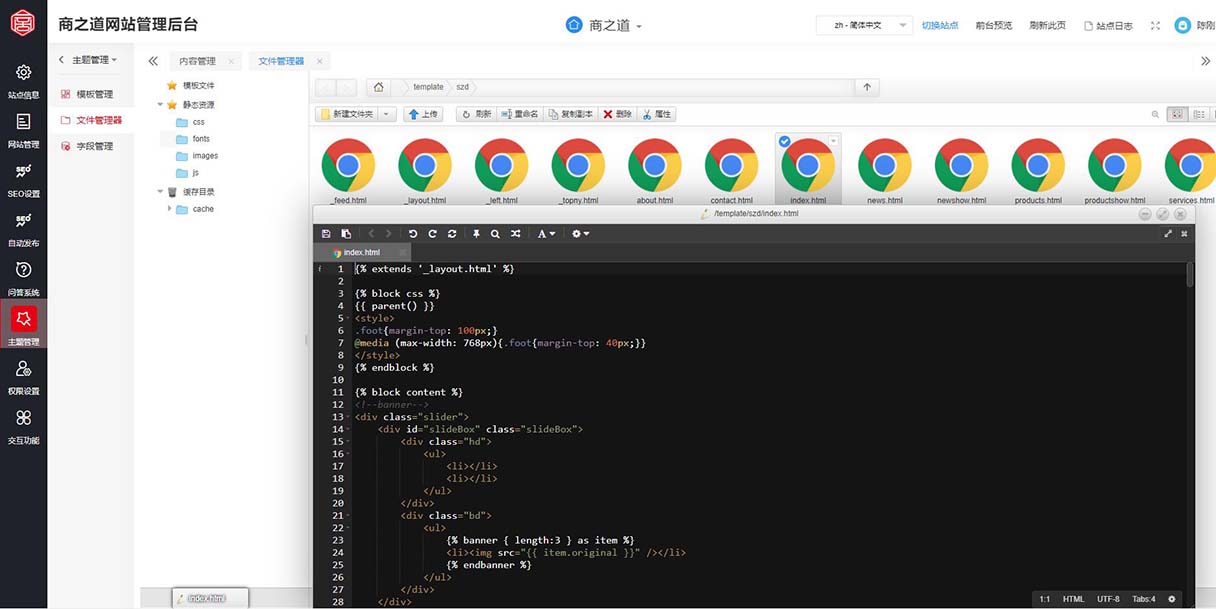Select the fonts folder in tree
The width and height of the screenshot is (1216, 609).
(x=193, y=139)
